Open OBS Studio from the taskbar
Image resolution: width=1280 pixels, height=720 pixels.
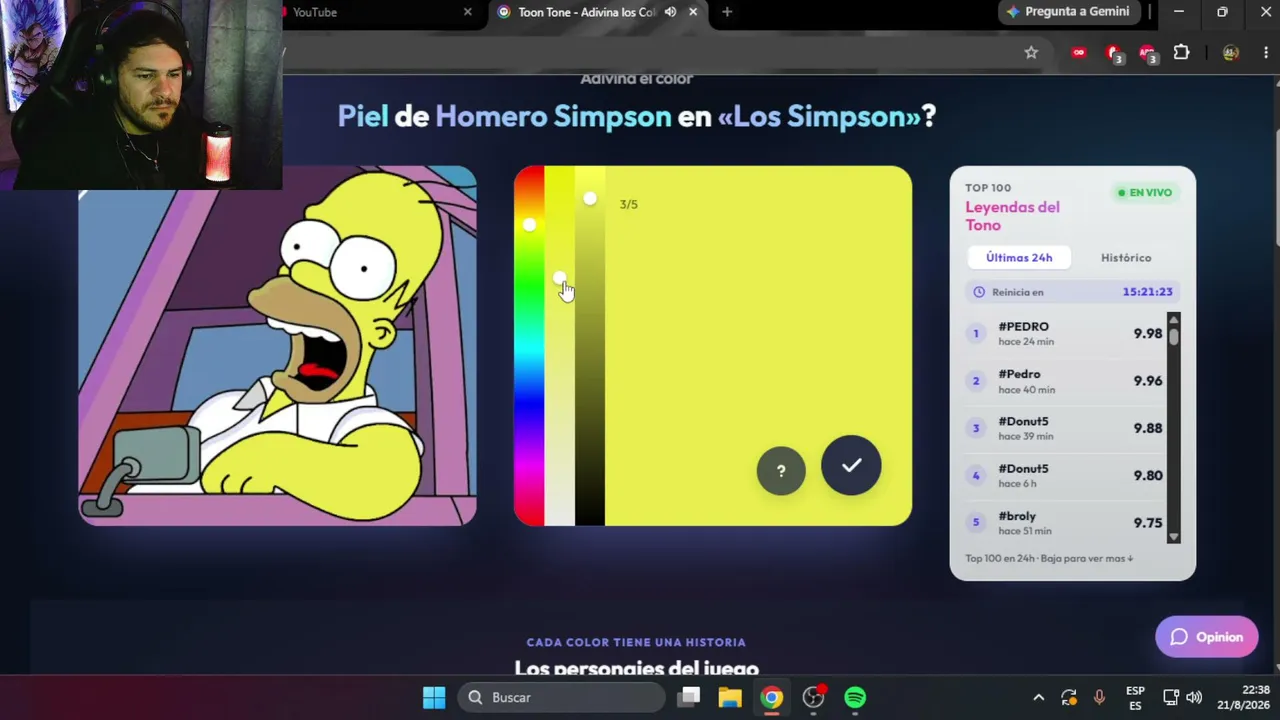tap(813, 697)
